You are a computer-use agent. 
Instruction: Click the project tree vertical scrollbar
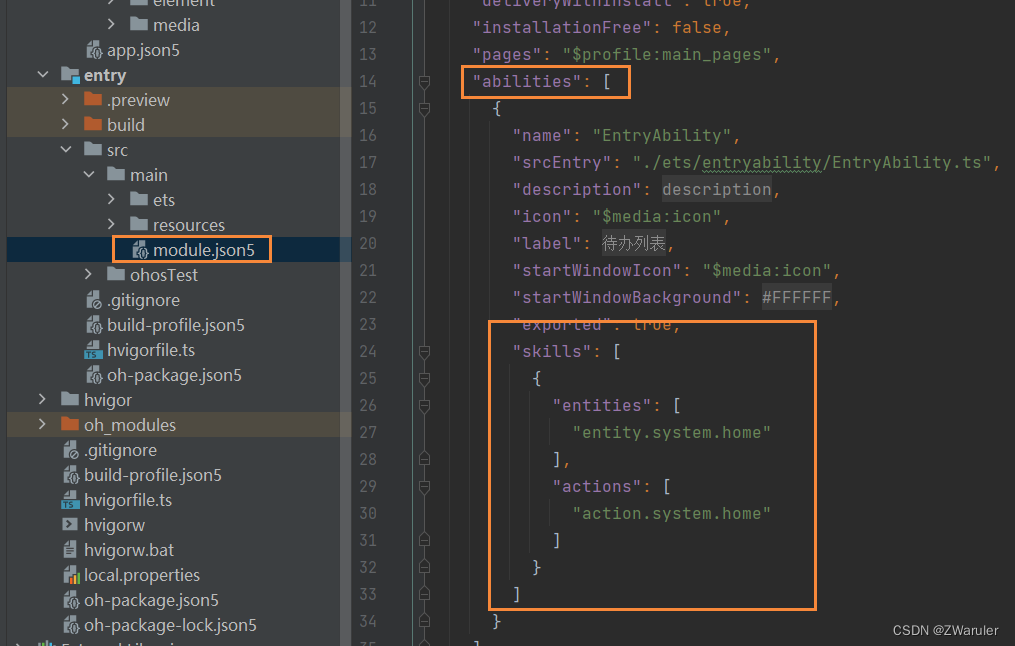coord(346,322)
